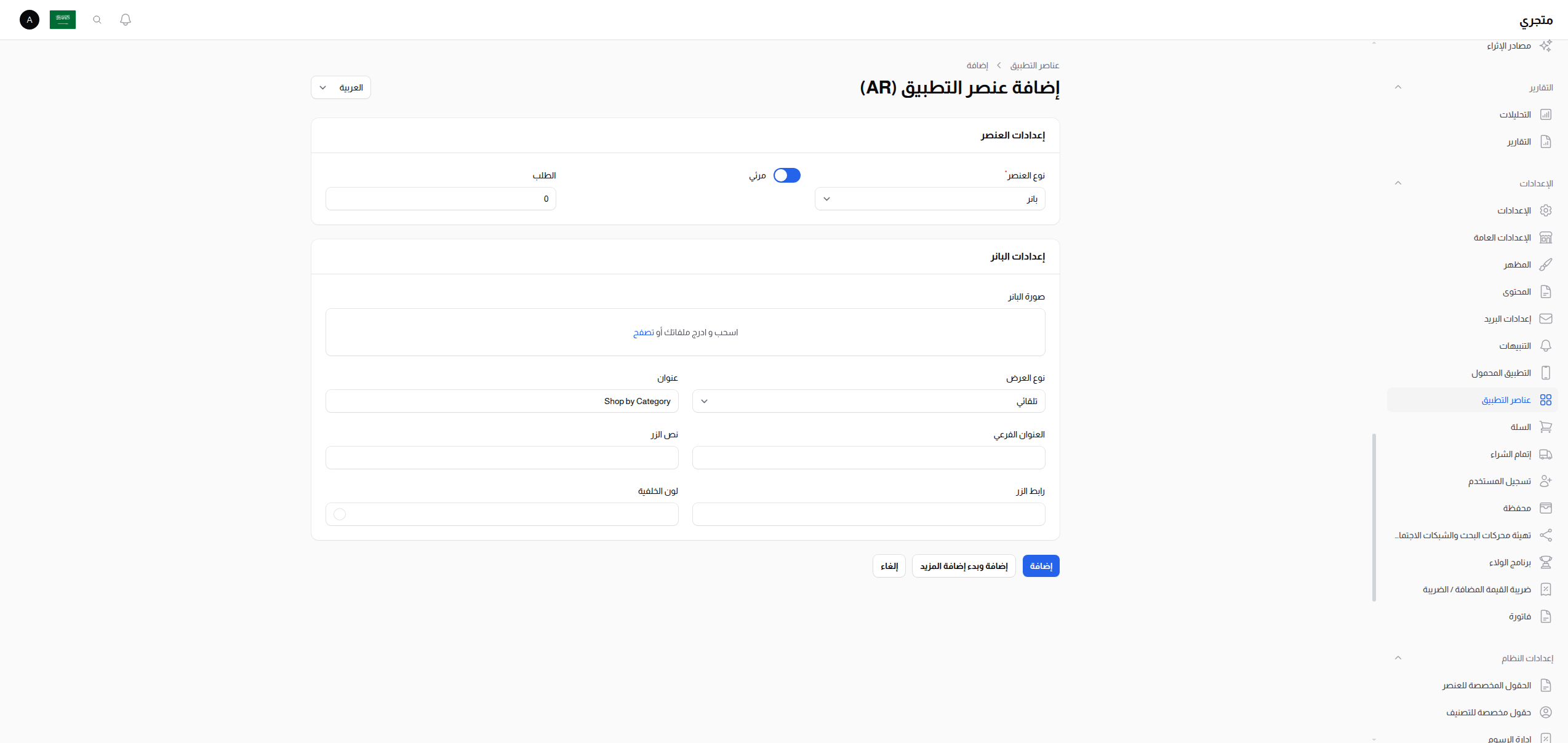1568x743 pixels.
Task: Open the نوع العرض dropdown
Action: tap(868, 401)
